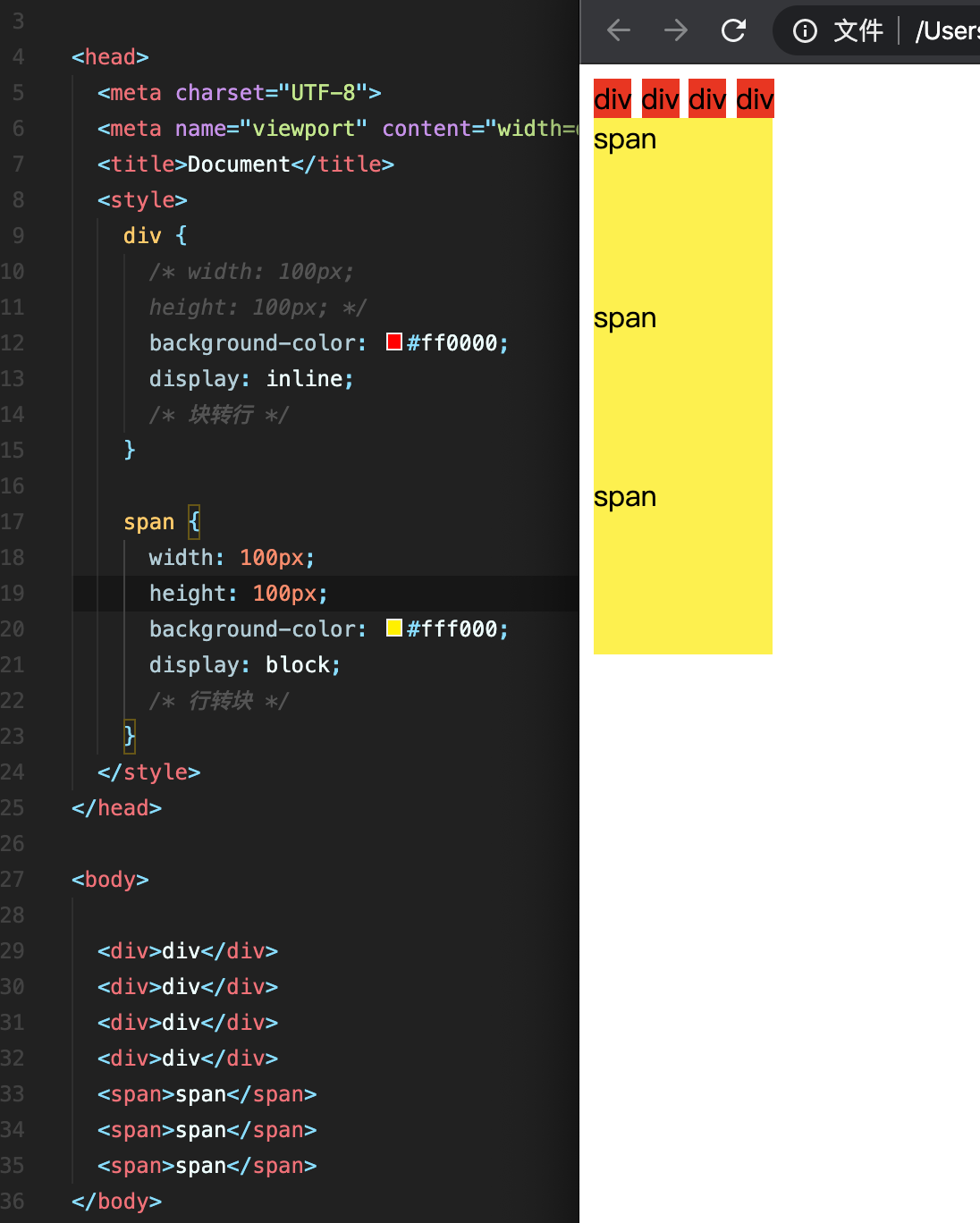This screenshot has height=1223, width=980.
Task: Click the third yellow span text
Action: click(x=625, y=497)
